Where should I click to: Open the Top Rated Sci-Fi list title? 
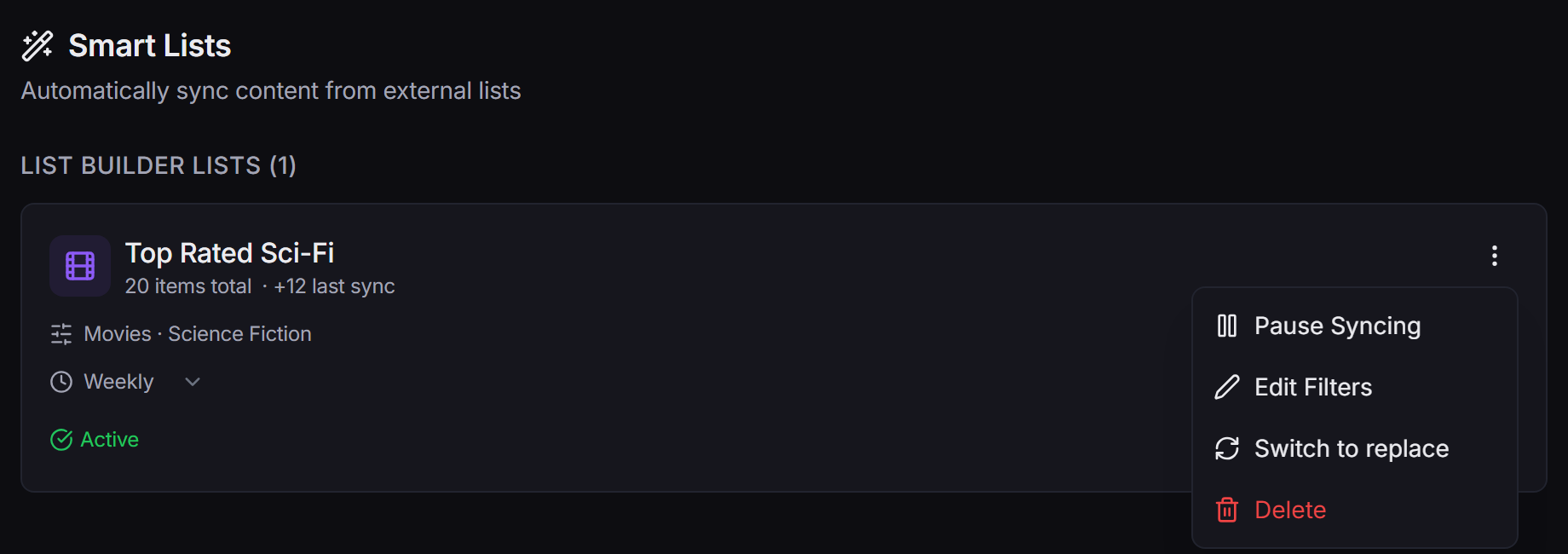(229, 253)
